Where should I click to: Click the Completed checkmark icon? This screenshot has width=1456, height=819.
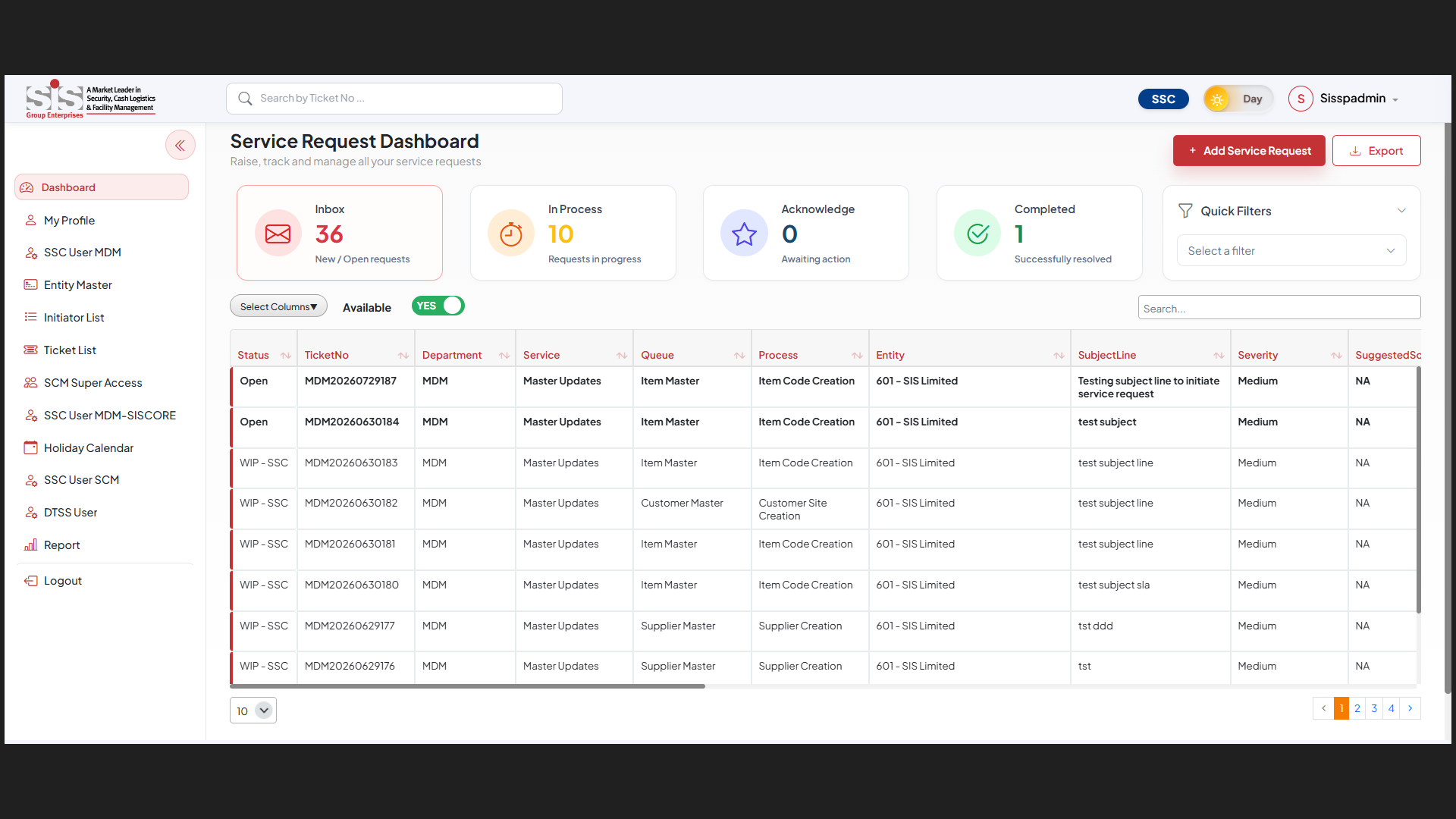pyautogui.click(x=977, y=234)
